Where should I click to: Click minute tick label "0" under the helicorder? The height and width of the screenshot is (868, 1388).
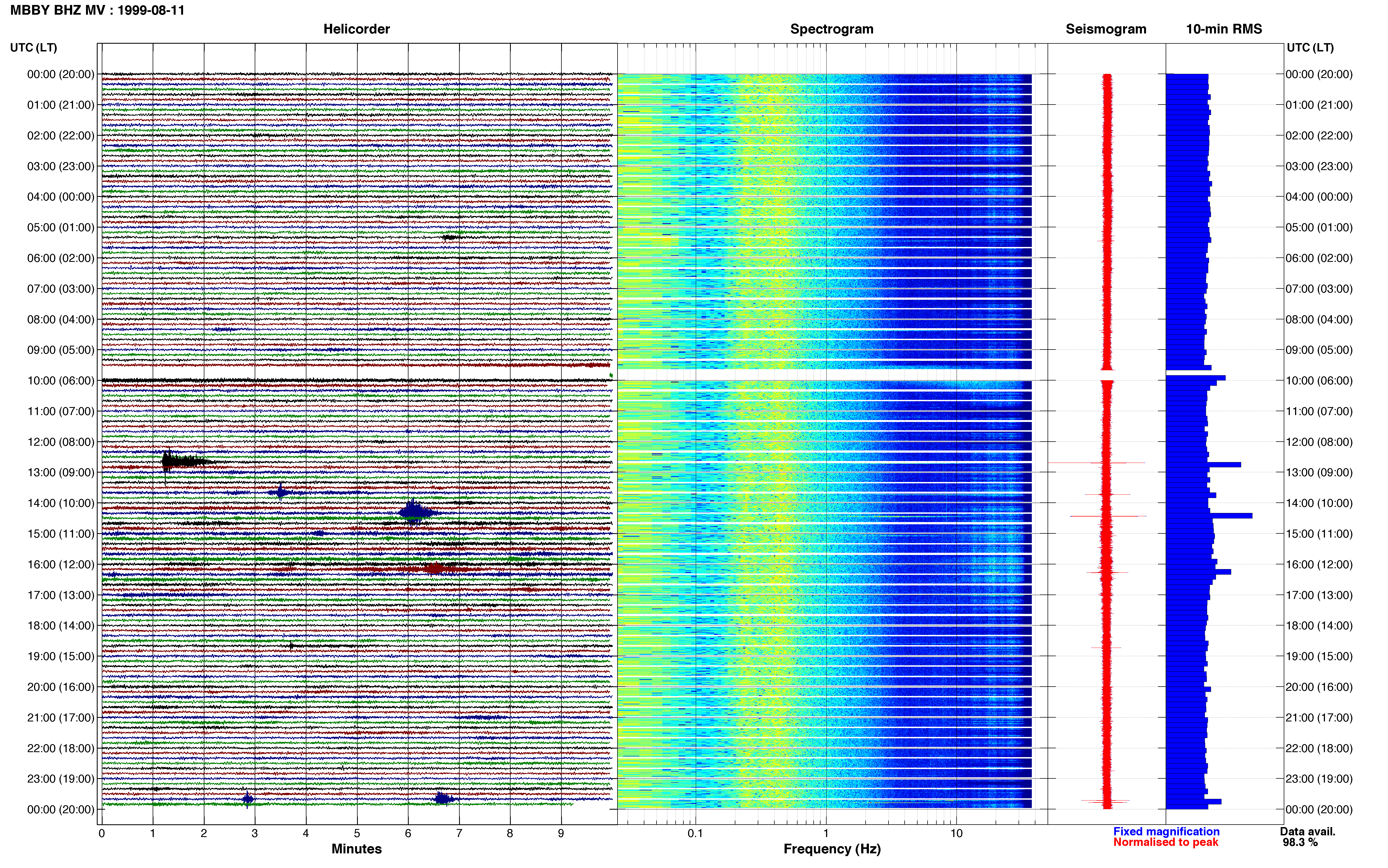(101, 833)
